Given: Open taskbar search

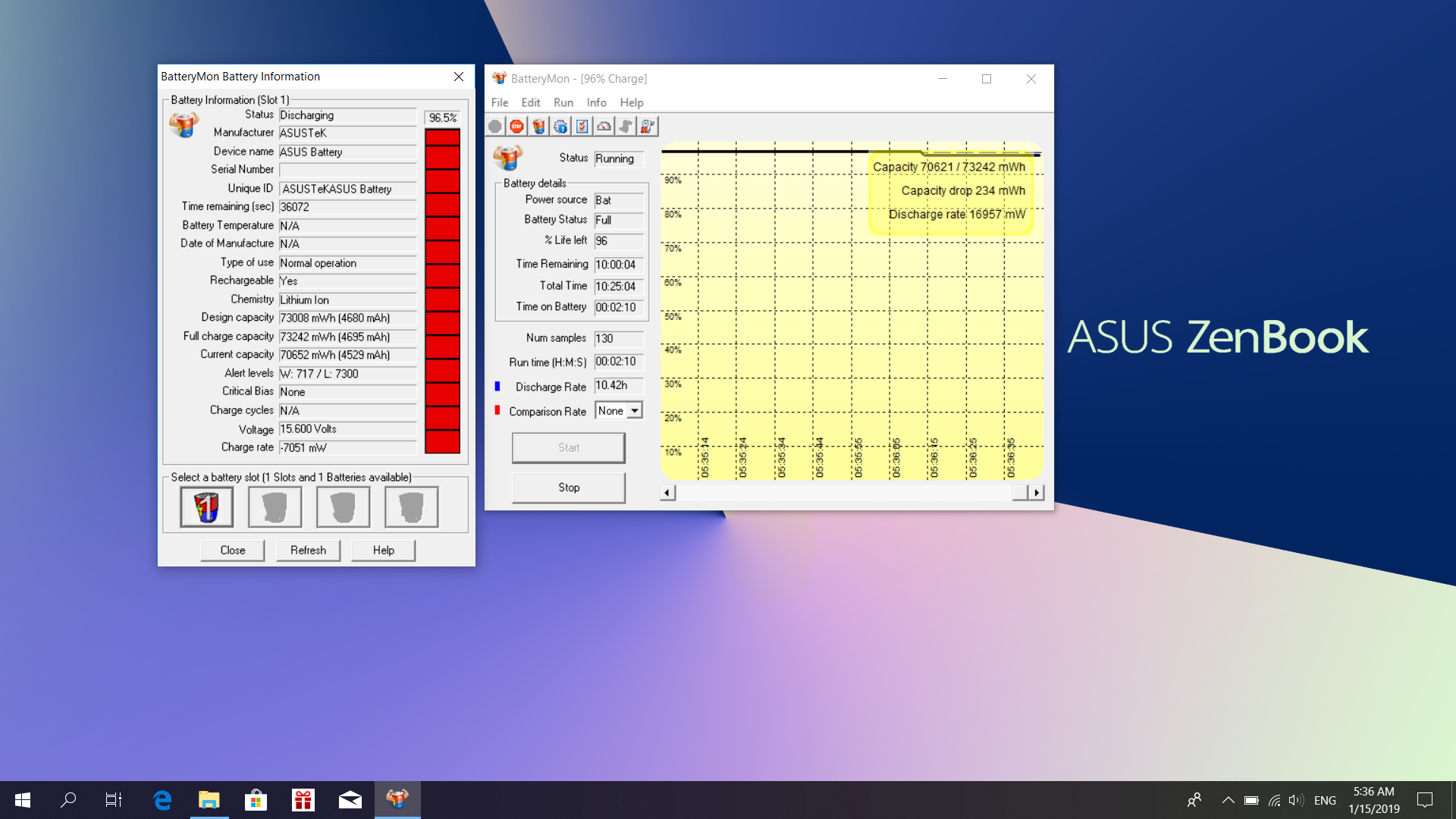Looking at the screenshot, I should point(68,800).
